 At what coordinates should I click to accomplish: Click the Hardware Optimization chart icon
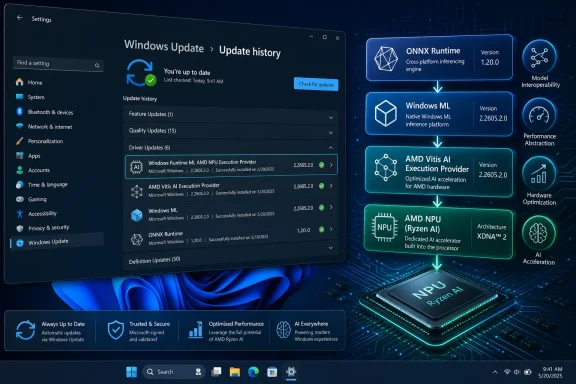click(x=539, y=174)
